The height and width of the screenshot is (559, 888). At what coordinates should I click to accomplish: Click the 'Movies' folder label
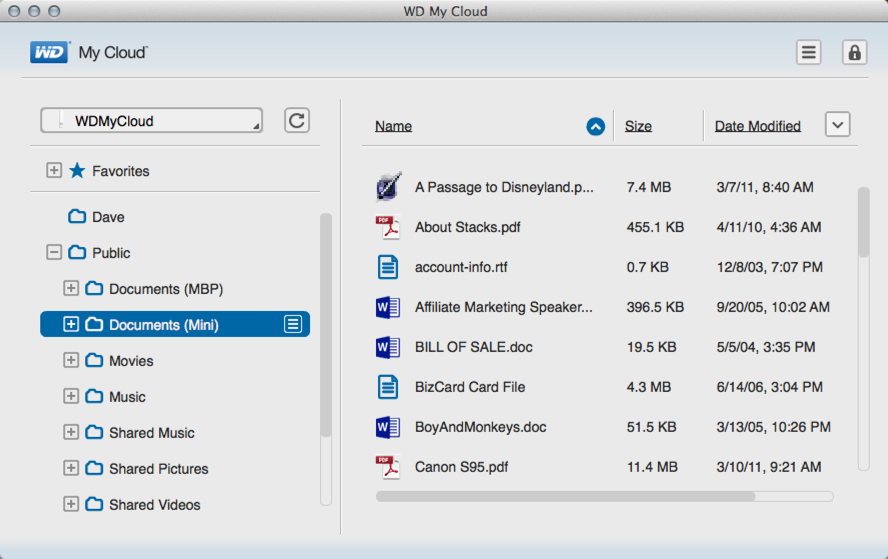(x=131, y=361)
